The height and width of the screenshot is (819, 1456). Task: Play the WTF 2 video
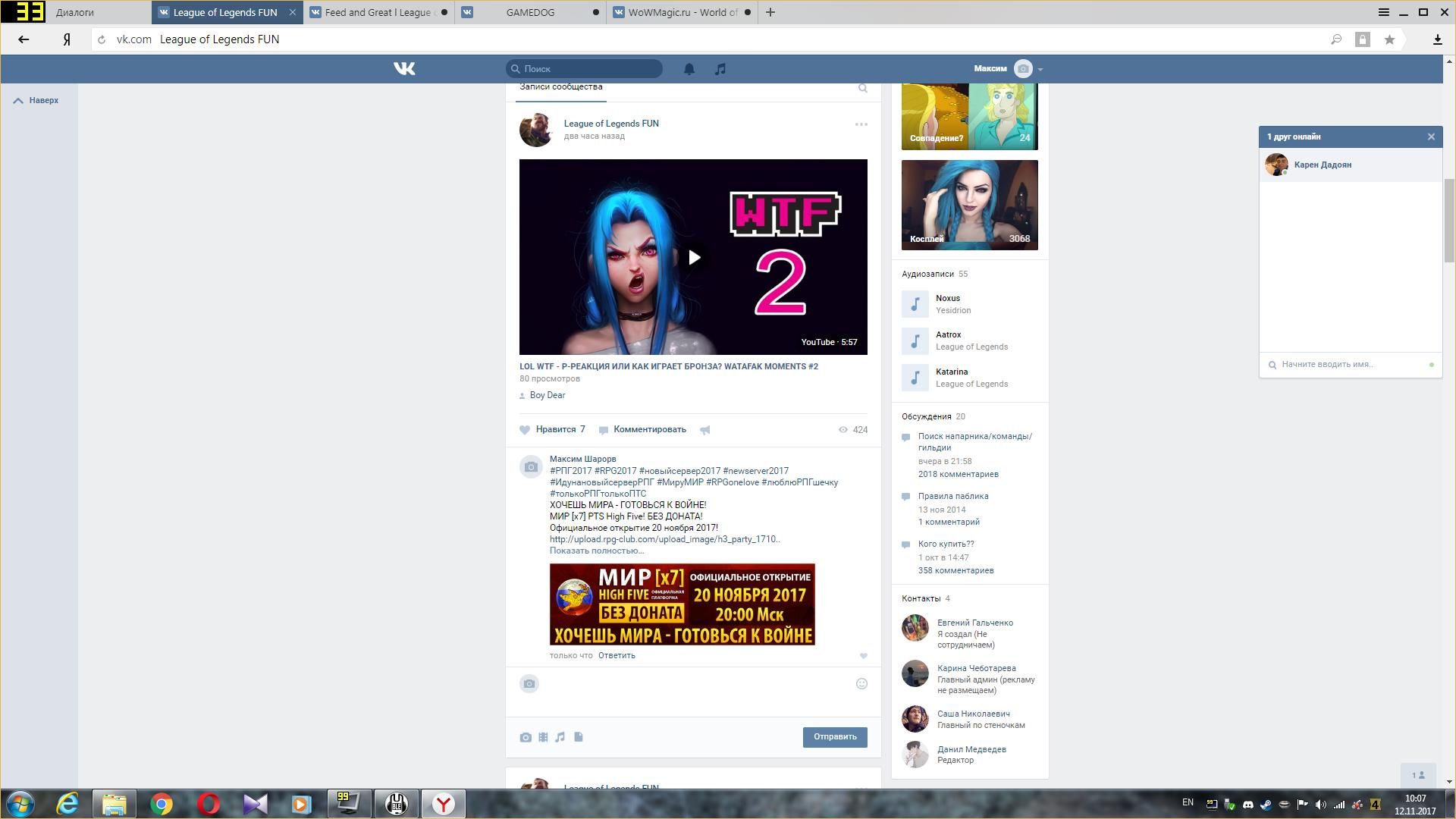(693, 257)
